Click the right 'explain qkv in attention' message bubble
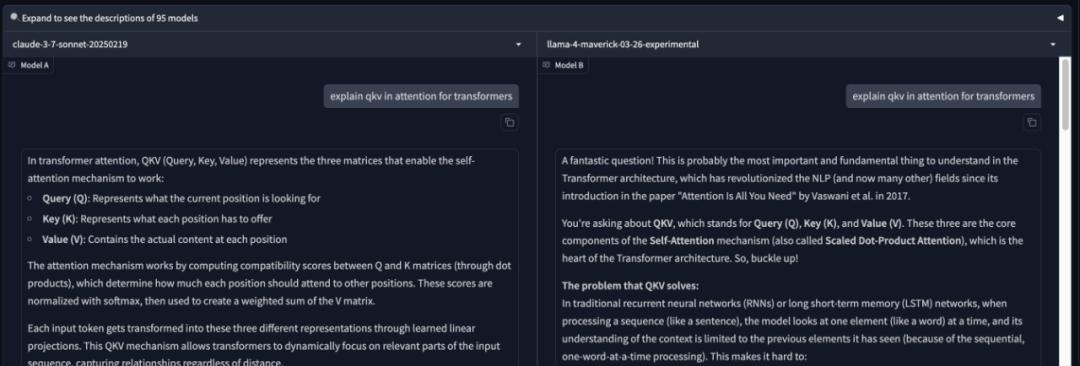 (943, 96)
